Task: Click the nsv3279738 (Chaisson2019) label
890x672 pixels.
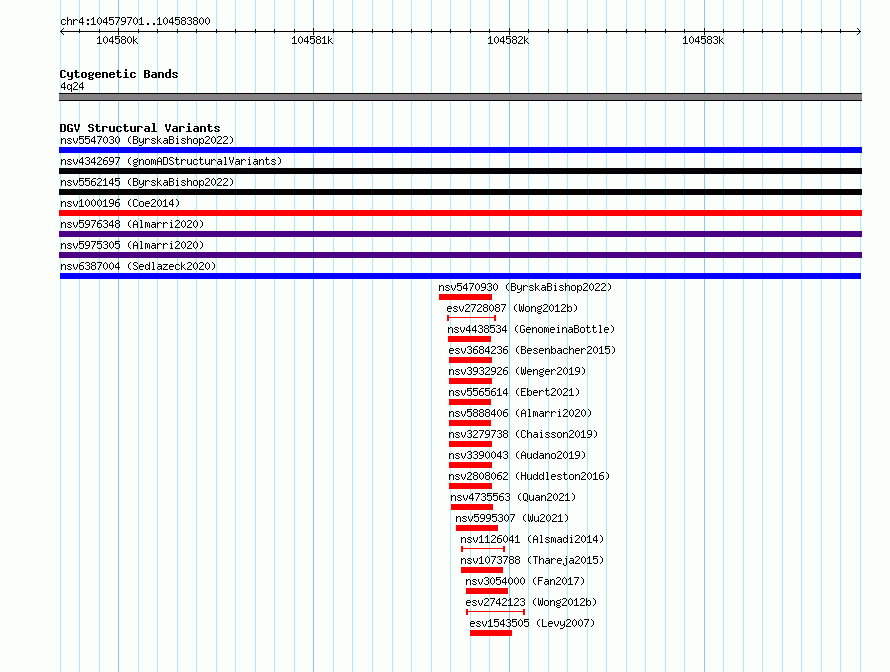Action: point(523,434)
